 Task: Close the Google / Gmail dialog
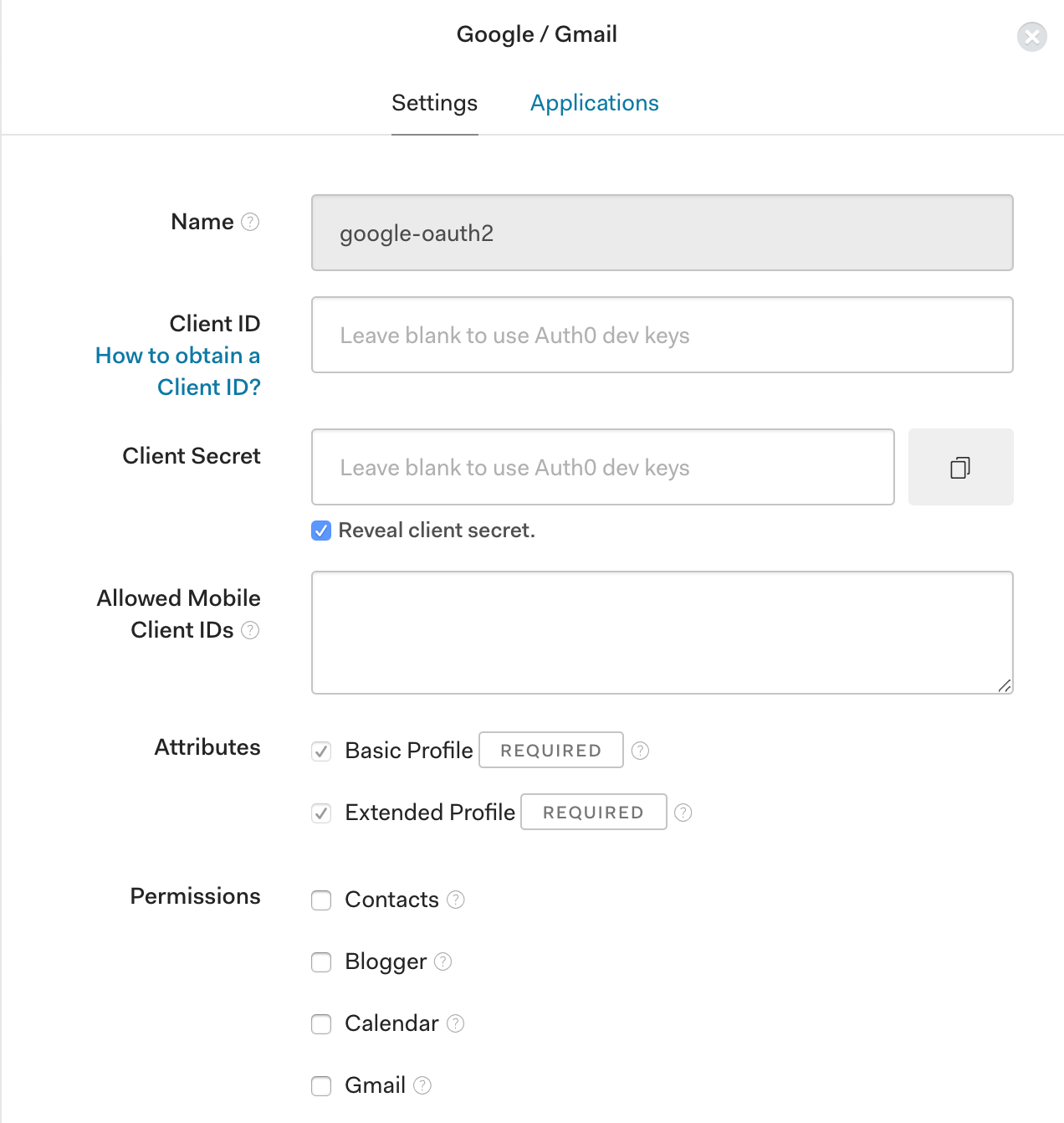[1032, 37]
